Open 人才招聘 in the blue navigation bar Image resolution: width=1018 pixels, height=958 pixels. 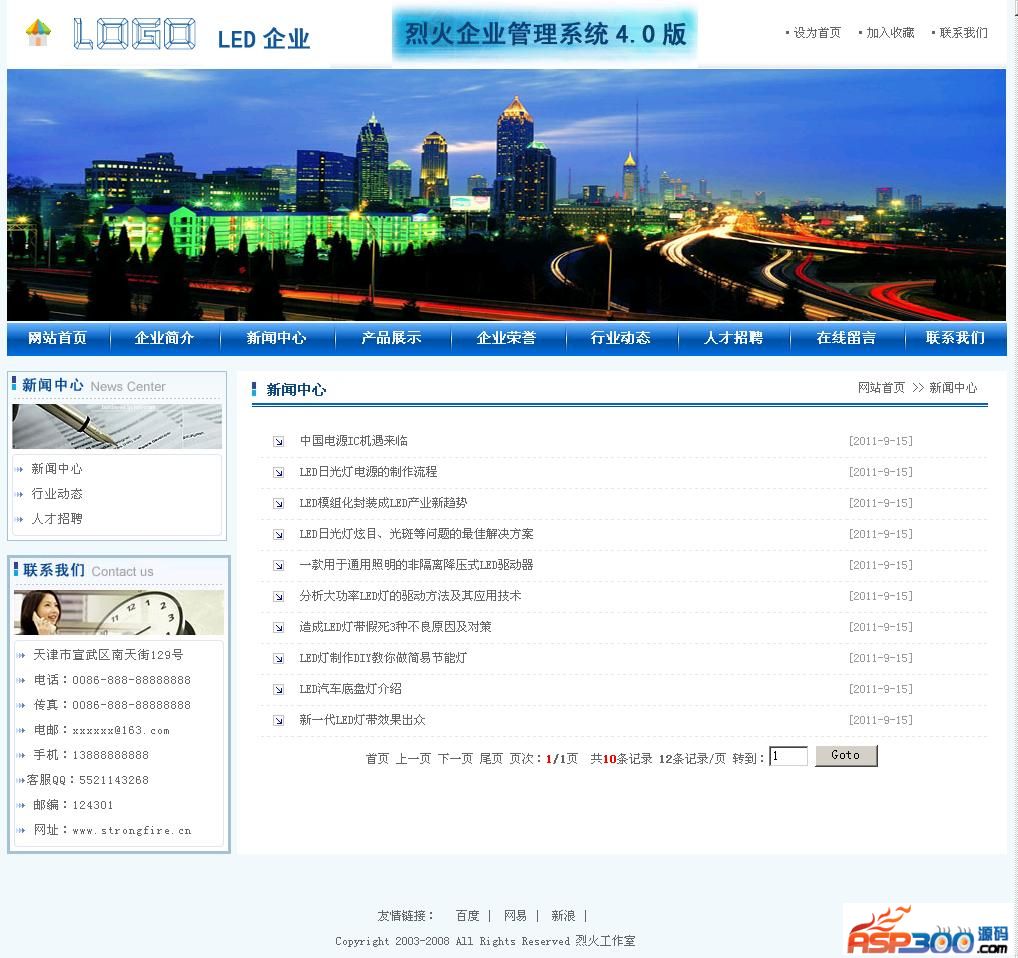point(734,338)
